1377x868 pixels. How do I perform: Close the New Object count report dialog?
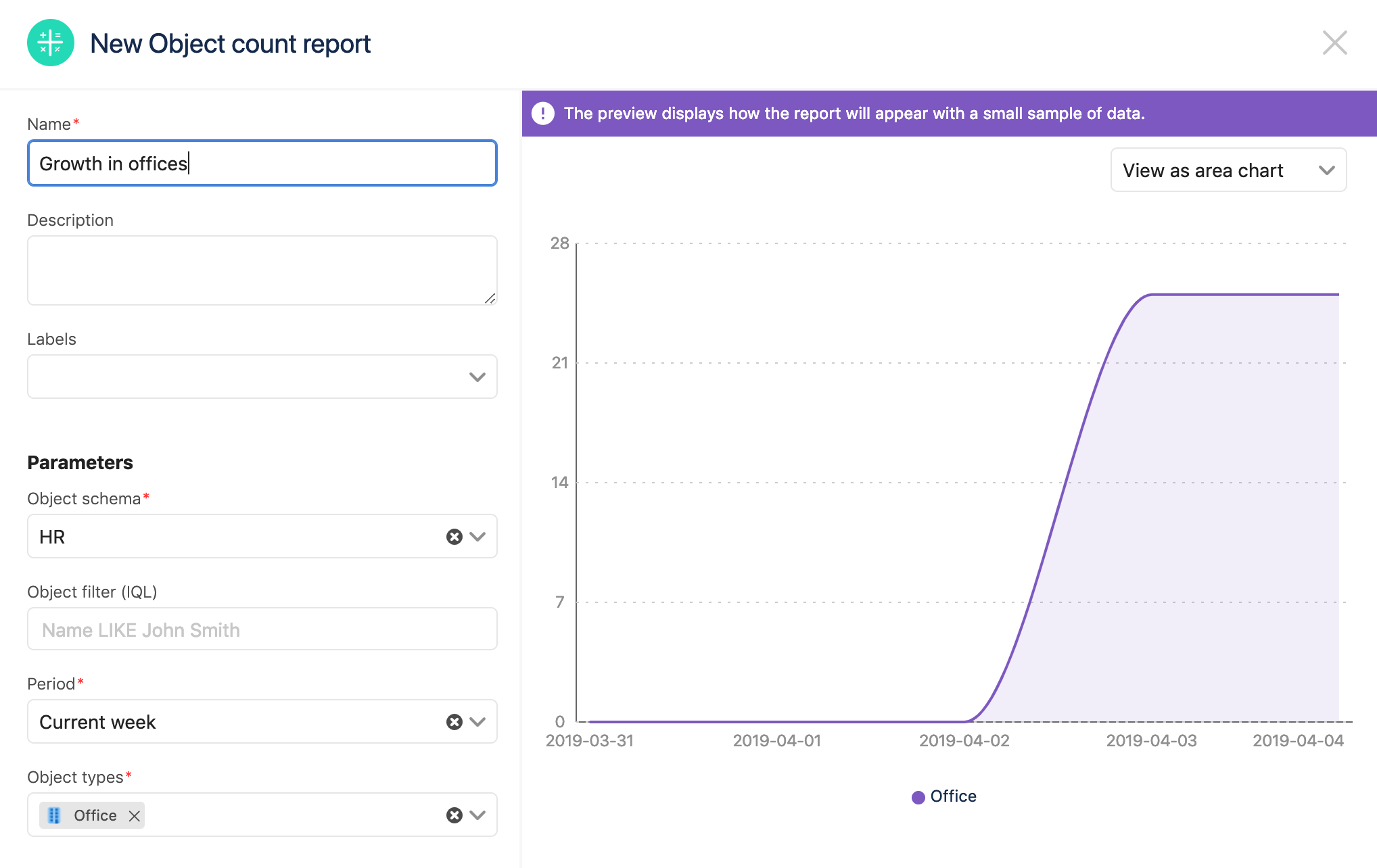pos(1334,43)
